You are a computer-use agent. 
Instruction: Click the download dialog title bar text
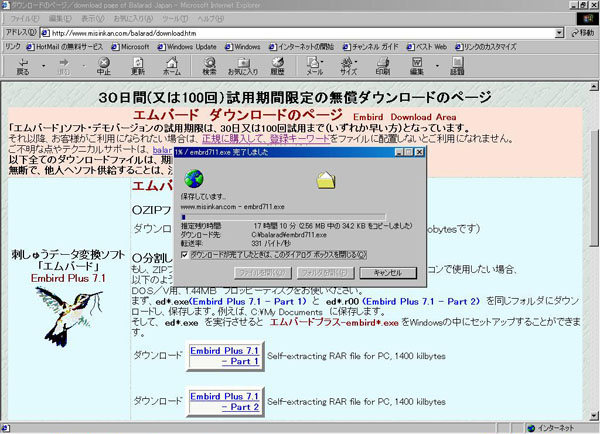(x=221, y=152)
